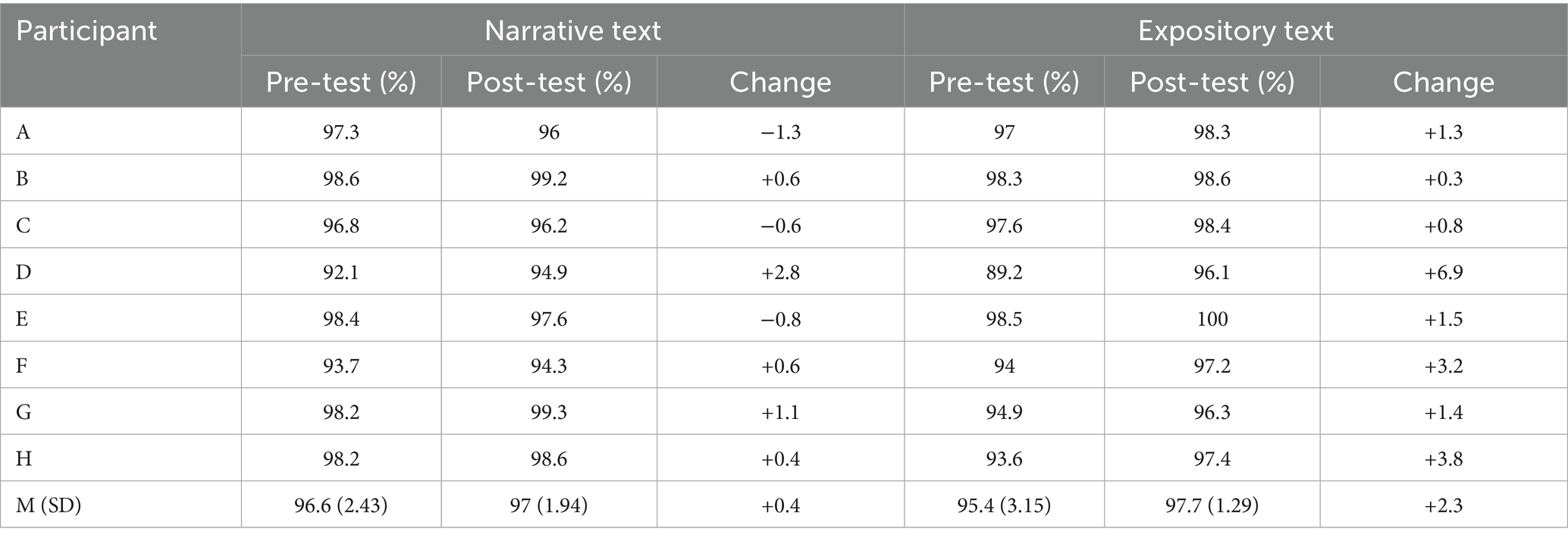Click the Expository text header
Screen dimensions: 1568x541
tap(1235, 31)
